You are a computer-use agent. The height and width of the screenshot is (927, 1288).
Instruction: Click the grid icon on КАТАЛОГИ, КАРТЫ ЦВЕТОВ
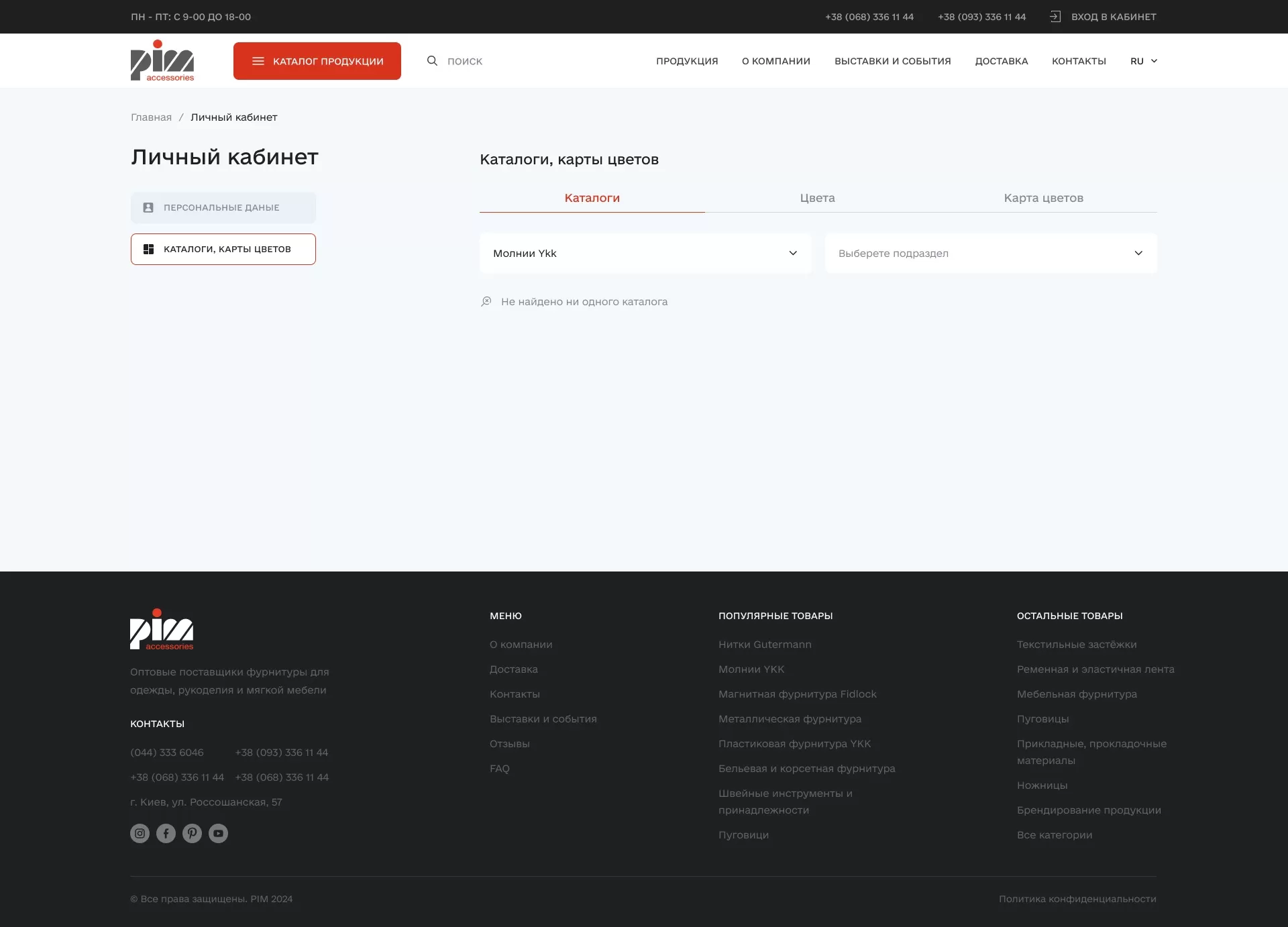click(148, 248)
